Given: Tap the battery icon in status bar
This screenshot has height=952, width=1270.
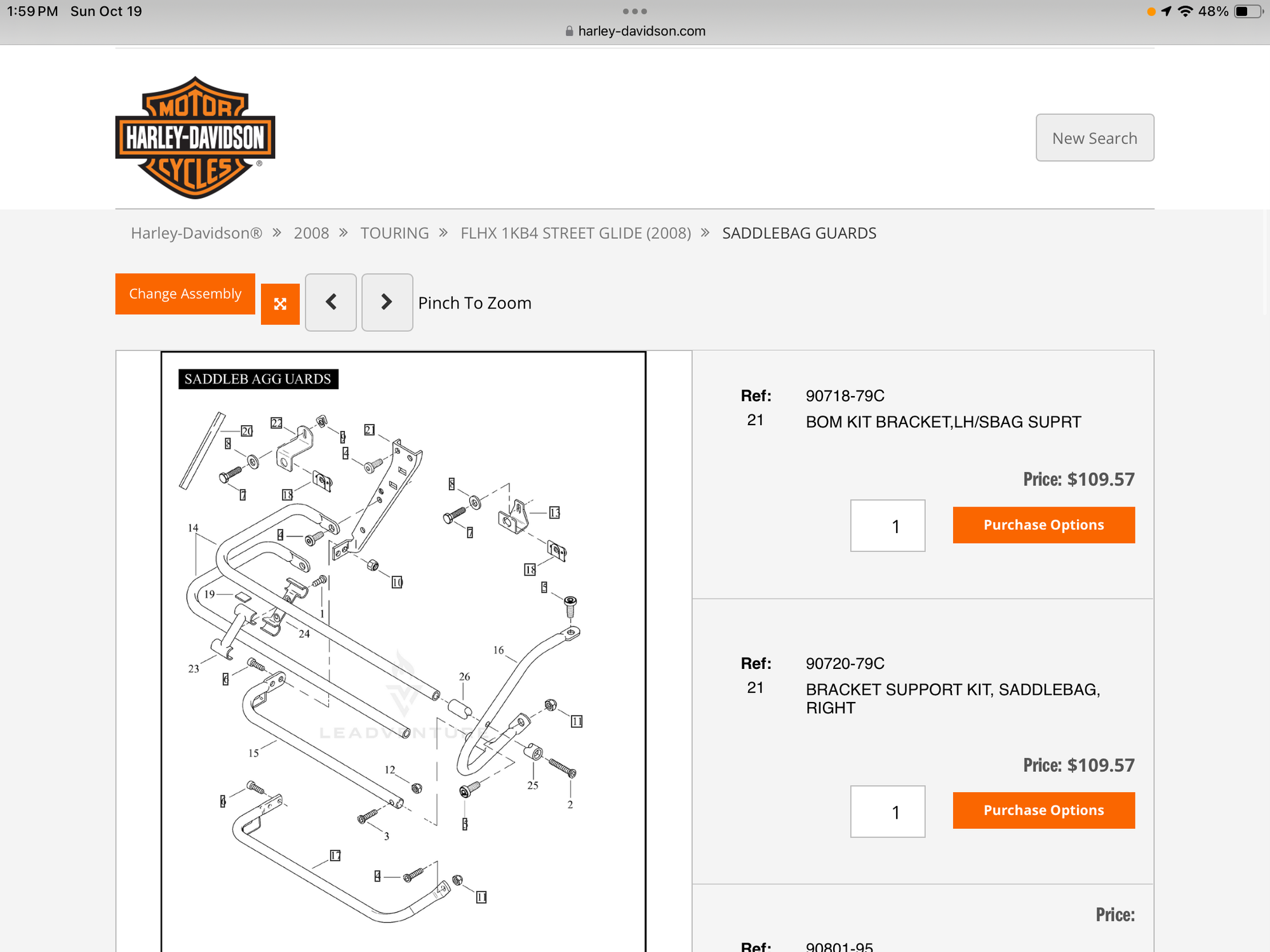Looking at the screenshot, I should coord(1247,11).
